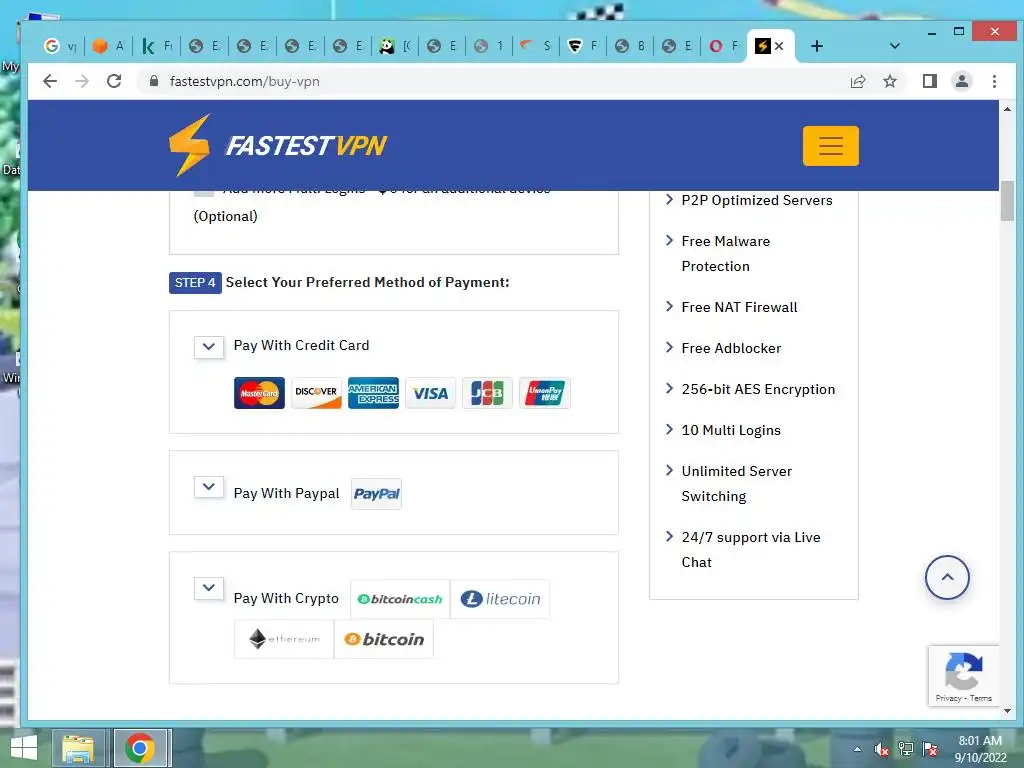Expand Pay With Credit Card option
Screen dimensions: 1024x768
(x=209, y=346)
